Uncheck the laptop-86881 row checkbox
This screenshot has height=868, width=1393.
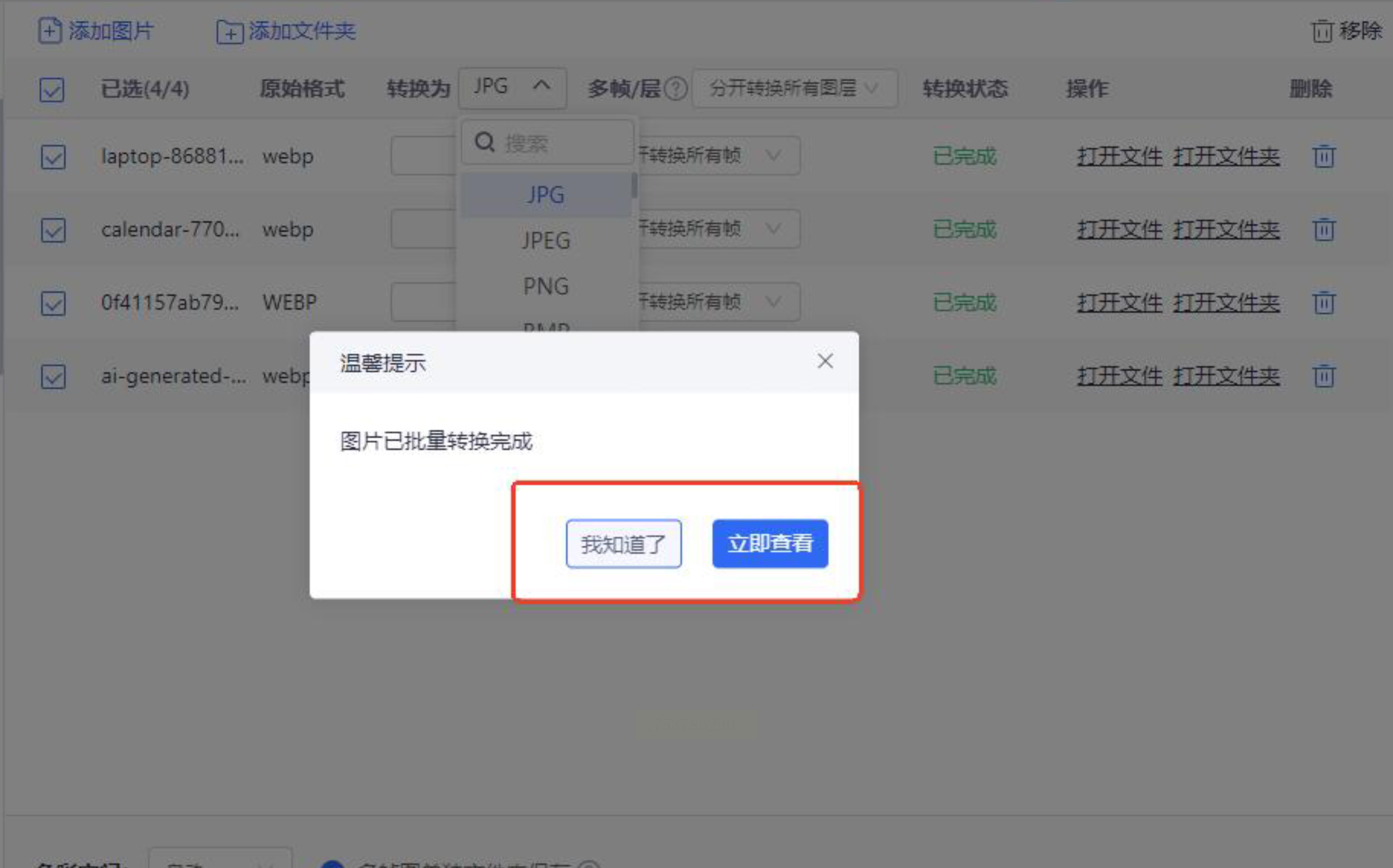53,157
